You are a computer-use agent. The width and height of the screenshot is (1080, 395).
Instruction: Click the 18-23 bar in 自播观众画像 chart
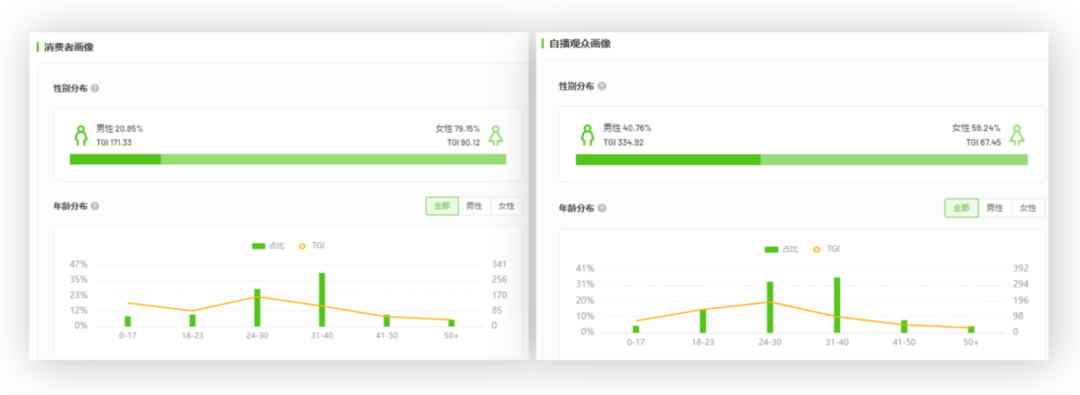(x=703, y=321)
